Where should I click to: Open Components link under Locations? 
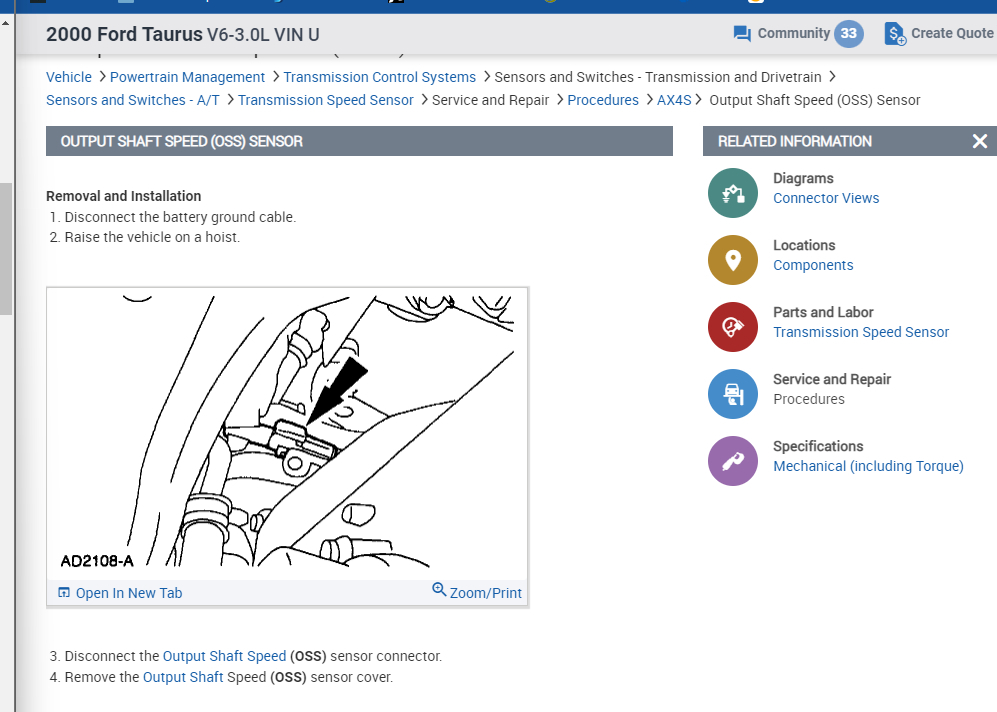click(813, 265)
